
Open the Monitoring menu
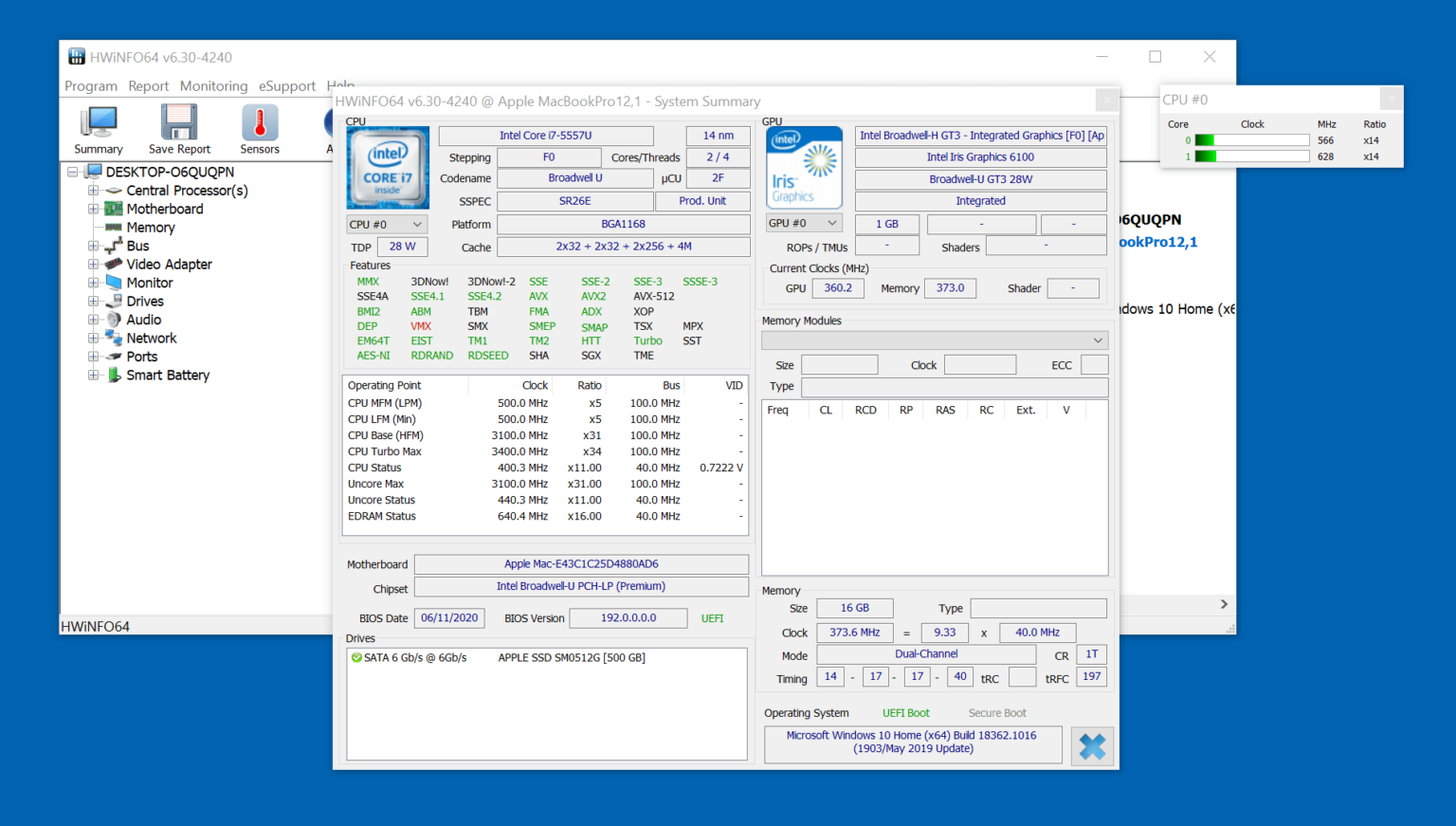click(x=214, y=86)
